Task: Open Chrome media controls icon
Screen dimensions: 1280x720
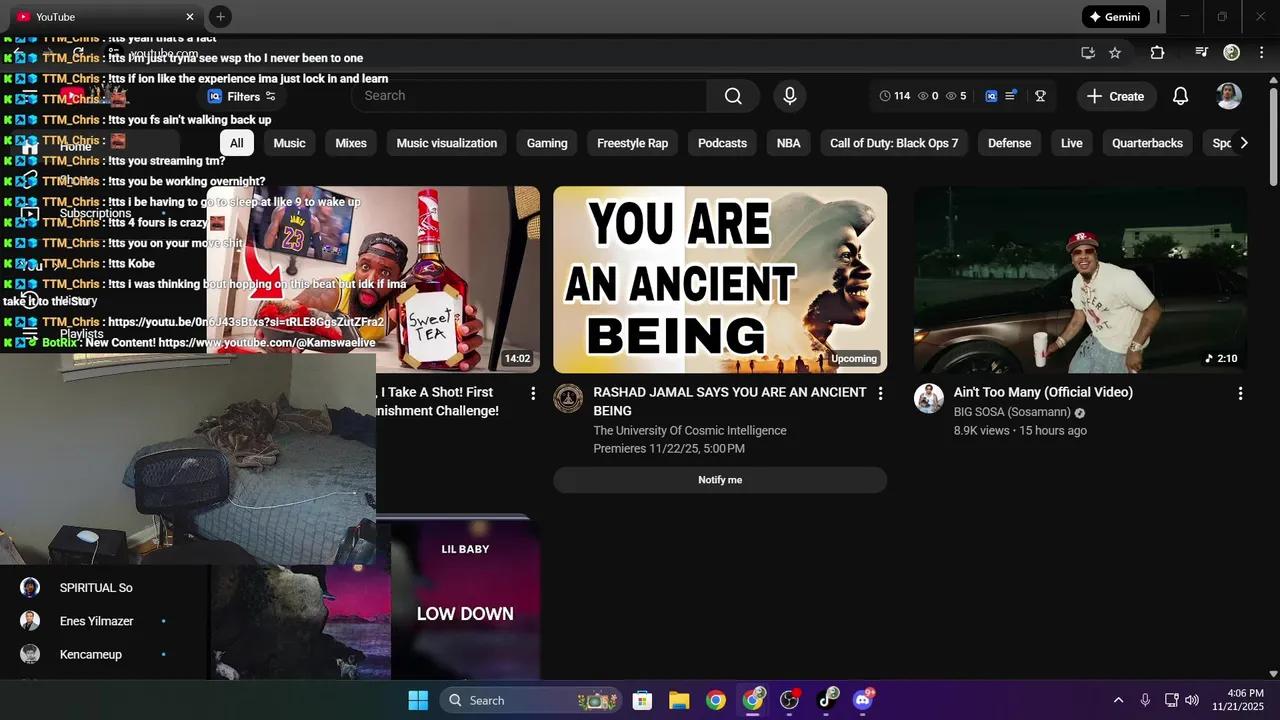Action: click(1202, 53)
